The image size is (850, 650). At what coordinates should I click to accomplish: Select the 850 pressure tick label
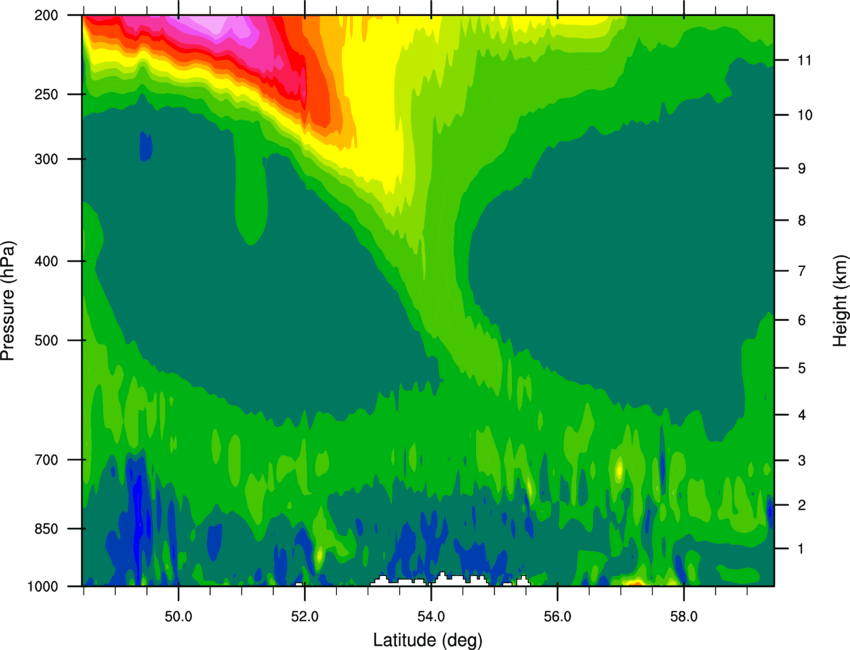pyautogui.click(x=46, y=529)
